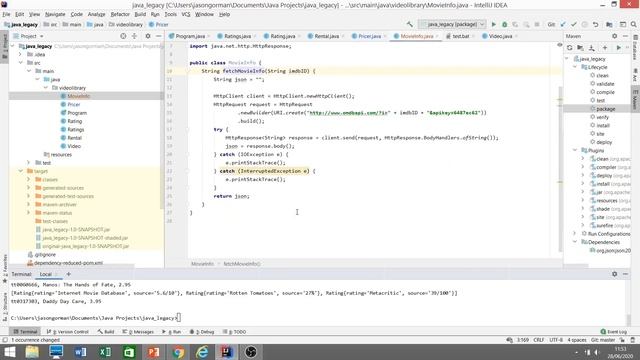
Task: Open the Event Log
Action: tap(614, 332)
